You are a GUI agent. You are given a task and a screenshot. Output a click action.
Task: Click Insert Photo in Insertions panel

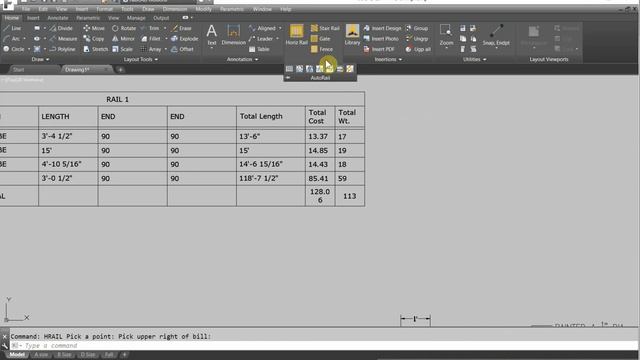point(381,38)
